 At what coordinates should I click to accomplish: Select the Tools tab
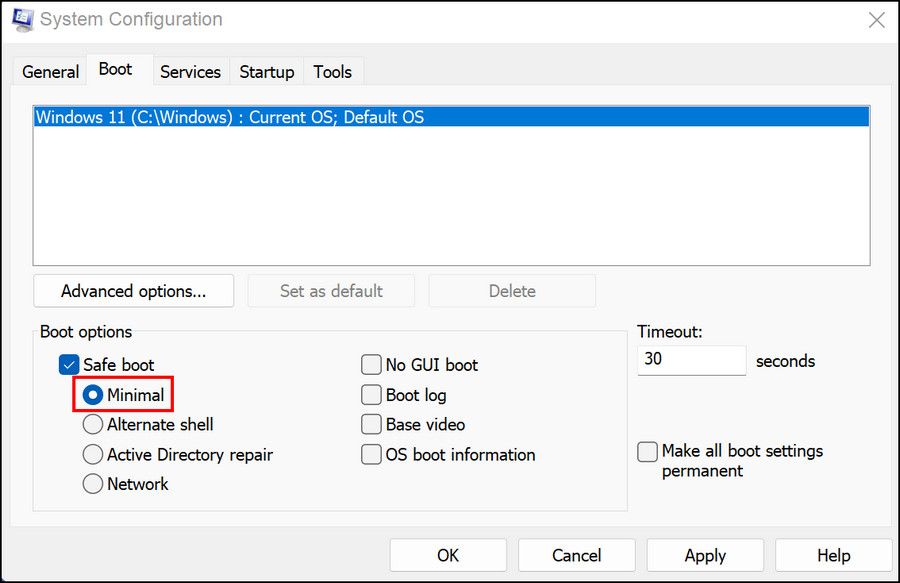click(332, 72)
